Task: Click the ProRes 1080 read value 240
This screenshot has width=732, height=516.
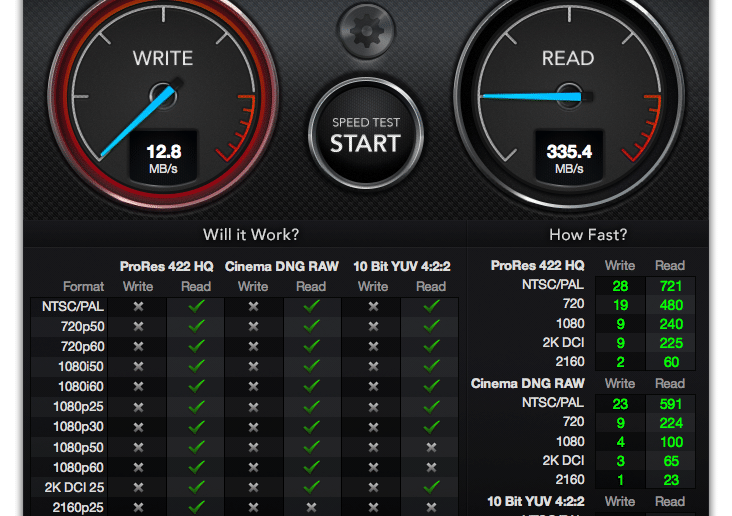Action: point(671,324)
